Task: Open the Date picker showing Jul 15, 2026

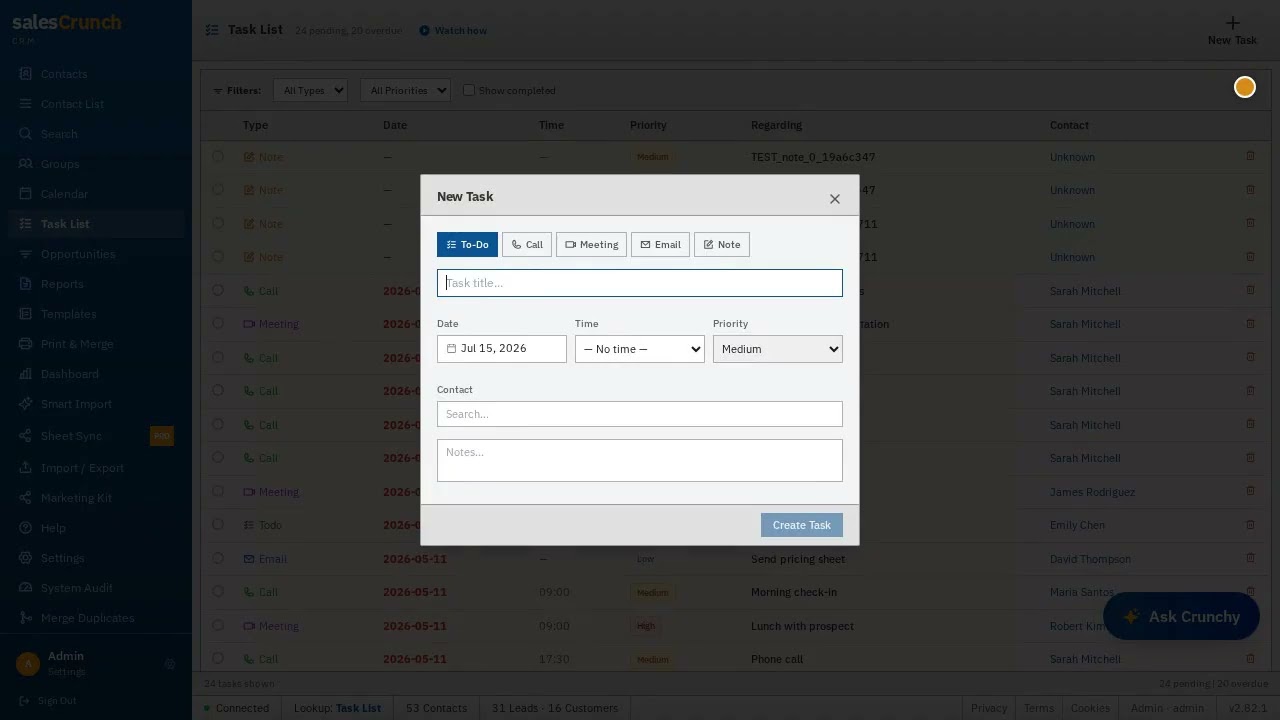Action: (x=502, y=348)
